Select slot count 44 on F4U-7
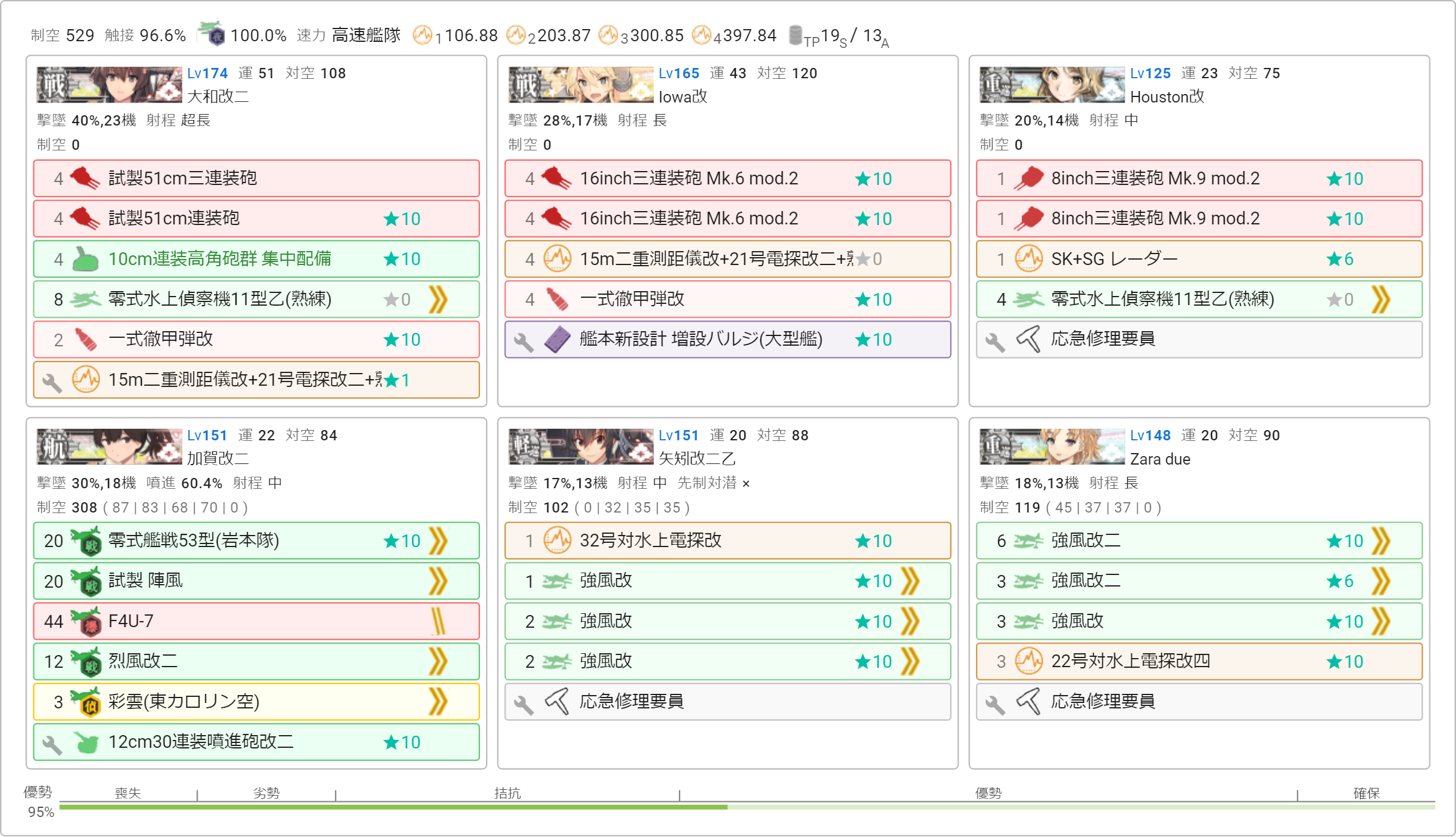This screenshot has width=1456, height=837. point(53,622)
